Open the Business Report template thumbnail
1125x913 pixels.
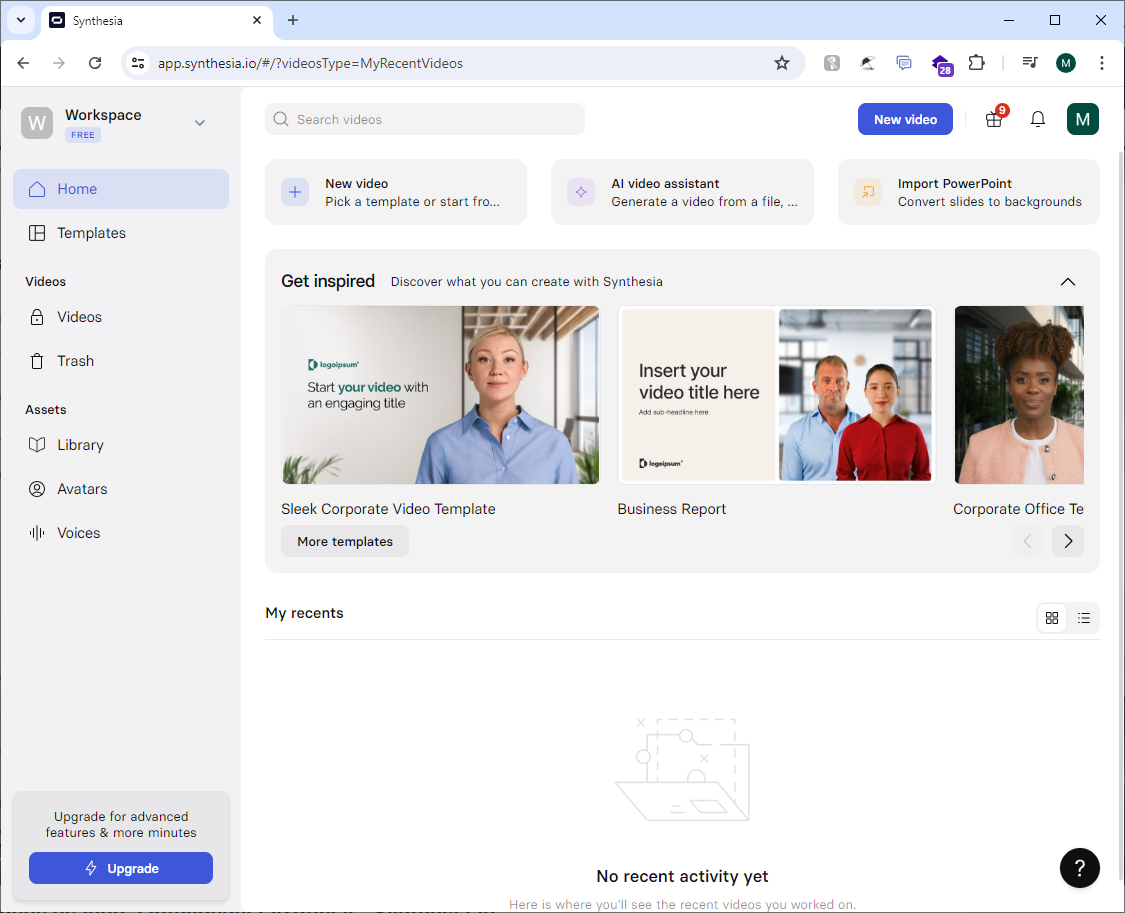tap(776, 395)
